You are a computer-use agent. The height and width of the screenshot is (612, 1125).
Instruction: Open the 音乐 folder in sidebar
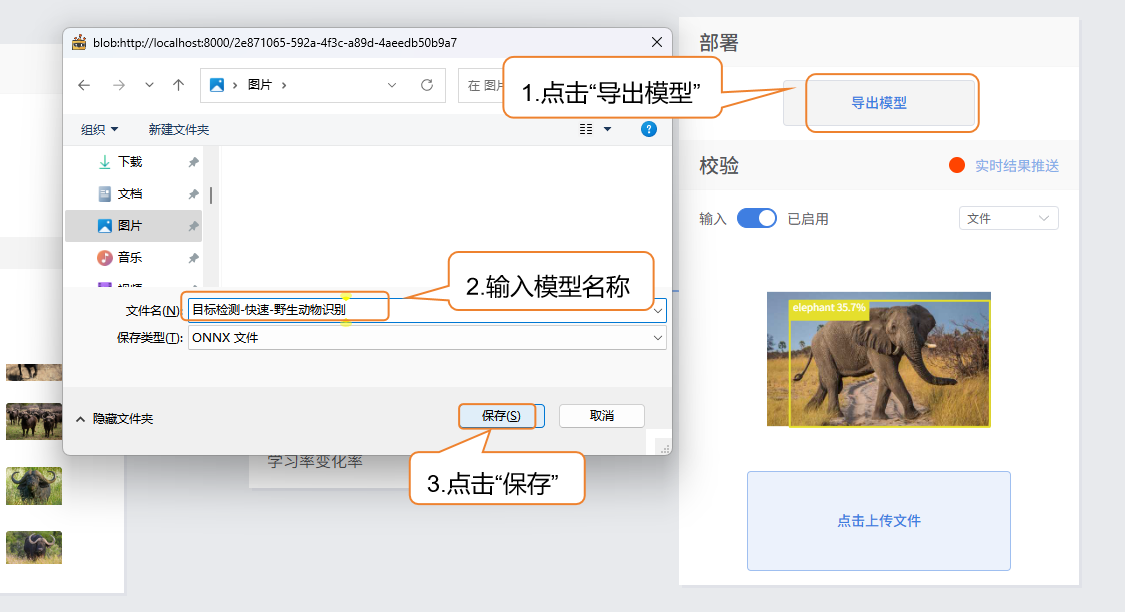(129, 258)
